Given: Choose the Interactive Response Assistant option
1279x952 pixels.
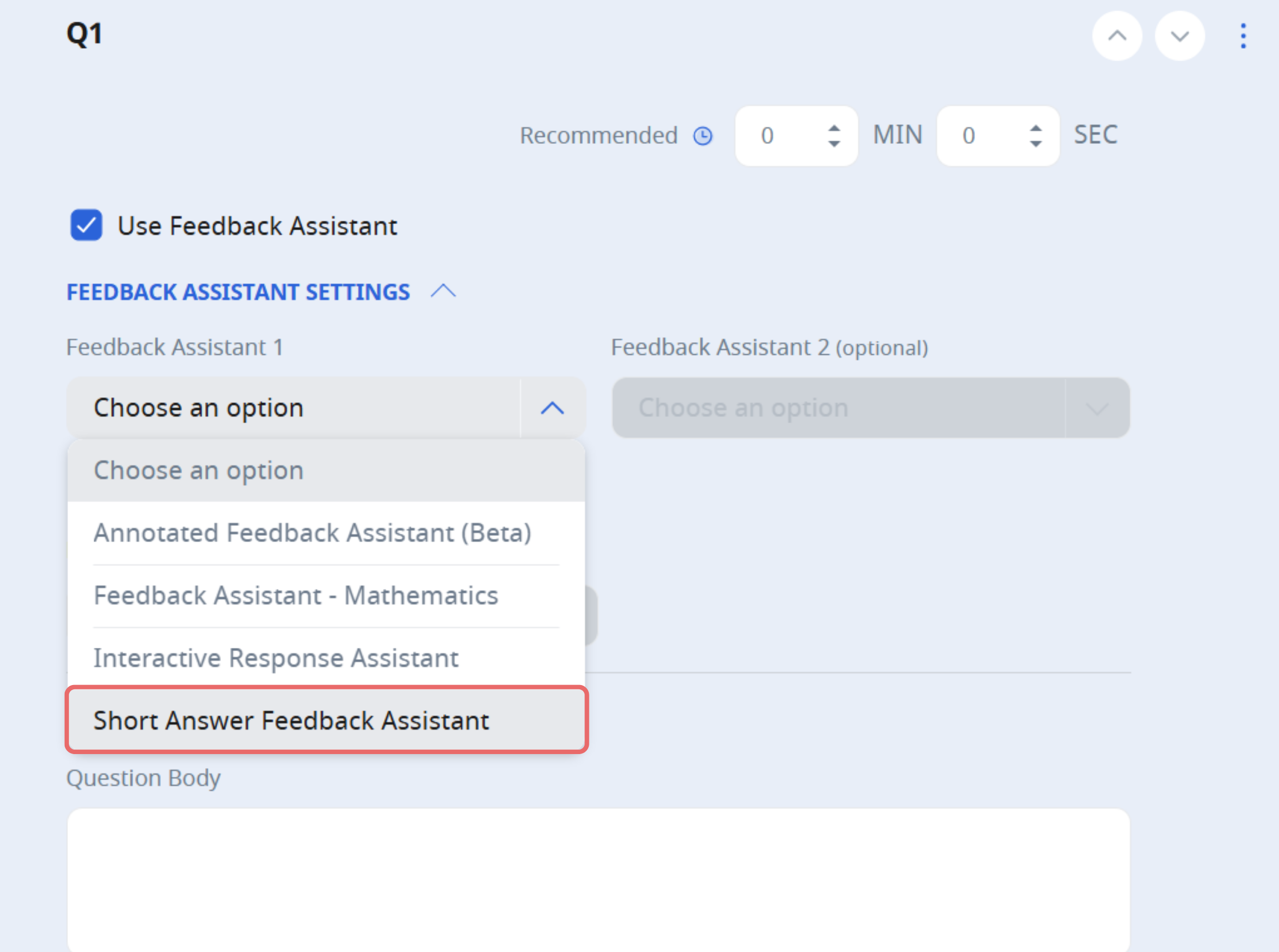Looking at the screenshot, I should (326, 658).
